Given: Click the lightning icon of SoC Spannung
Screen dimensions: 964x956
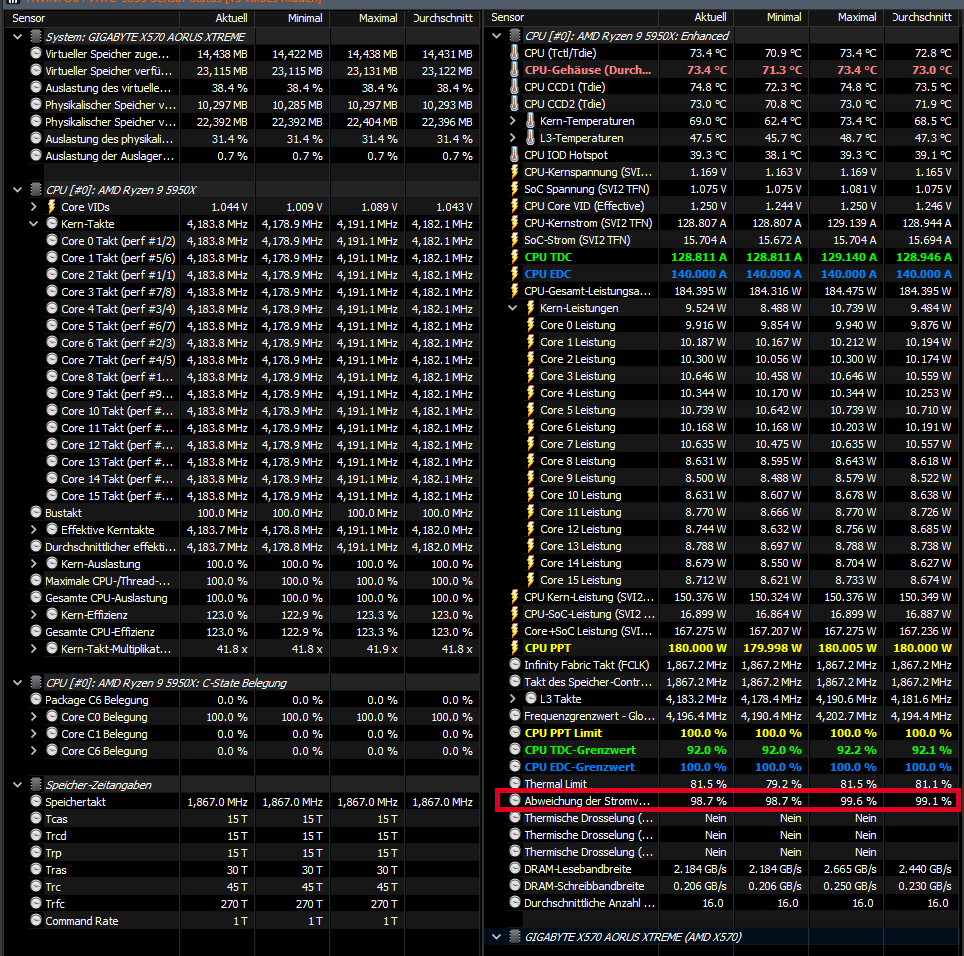Looking at the screenshot, I should pyautogui.click(x=515, y=189).
